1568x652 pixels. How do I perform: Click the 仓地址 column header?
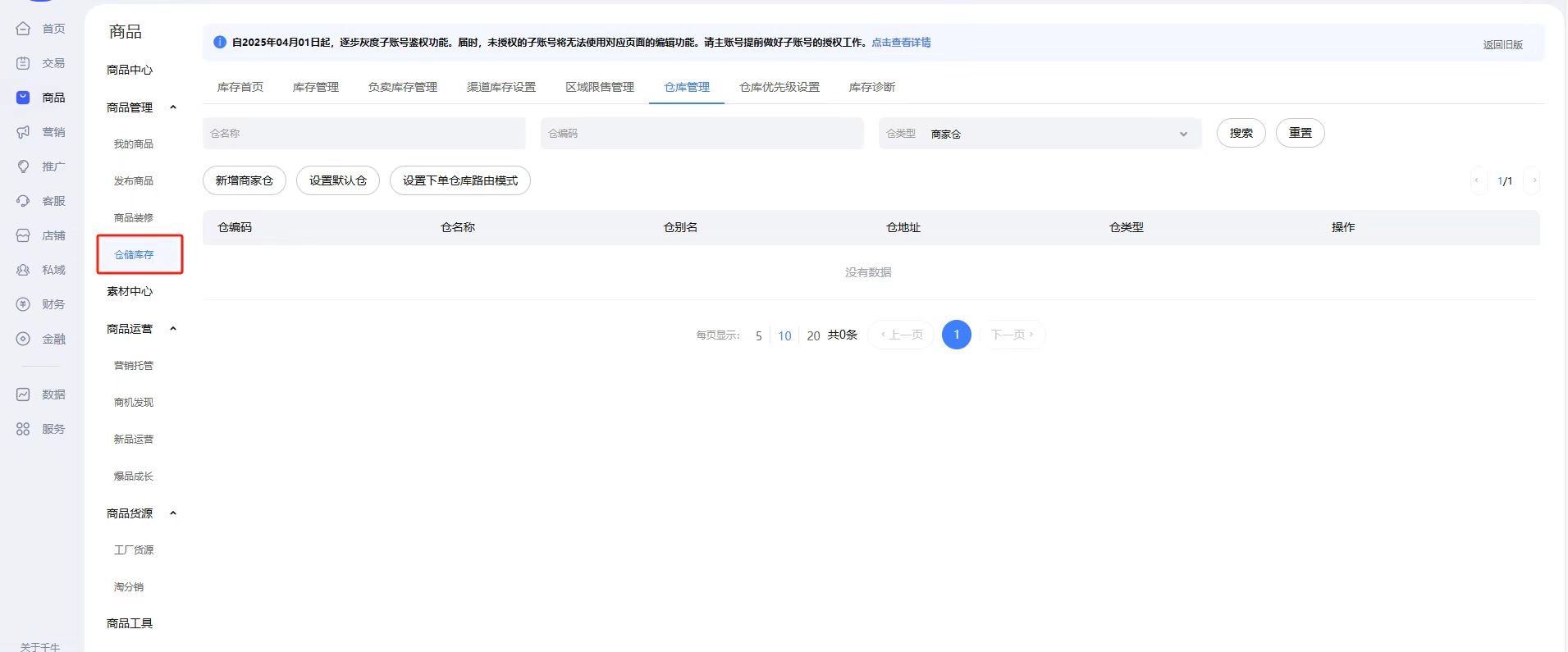click(903, 227)
